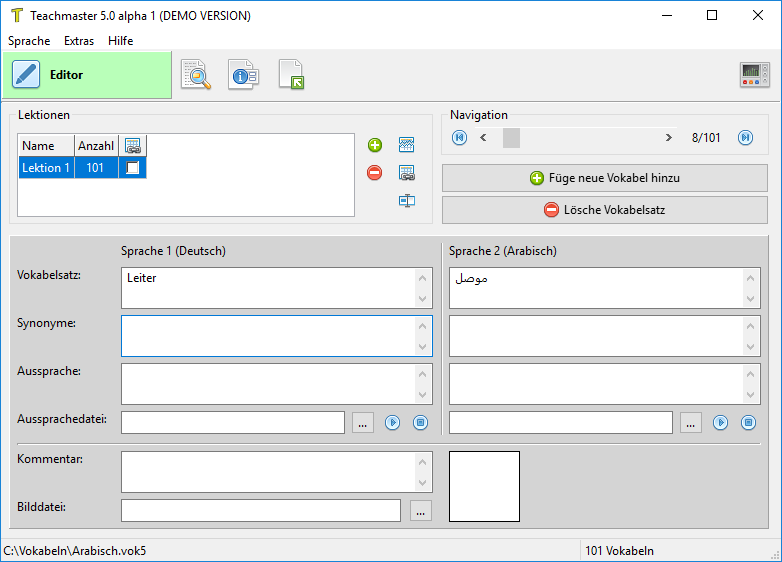Open the vocabulary search toolbar icon
The width and height of the screenshot is (782, 562).
point(196,75)
